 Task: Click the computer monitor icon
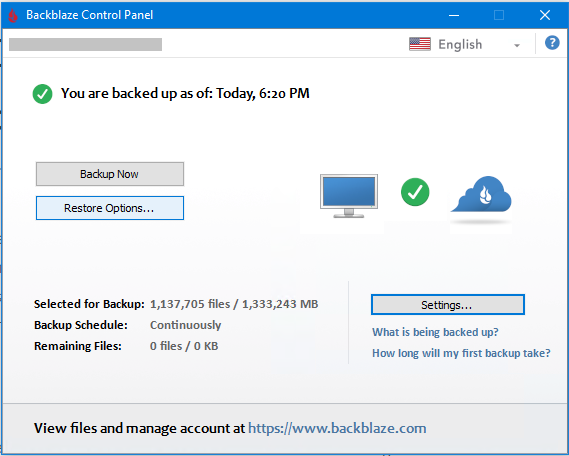point(349,196)
